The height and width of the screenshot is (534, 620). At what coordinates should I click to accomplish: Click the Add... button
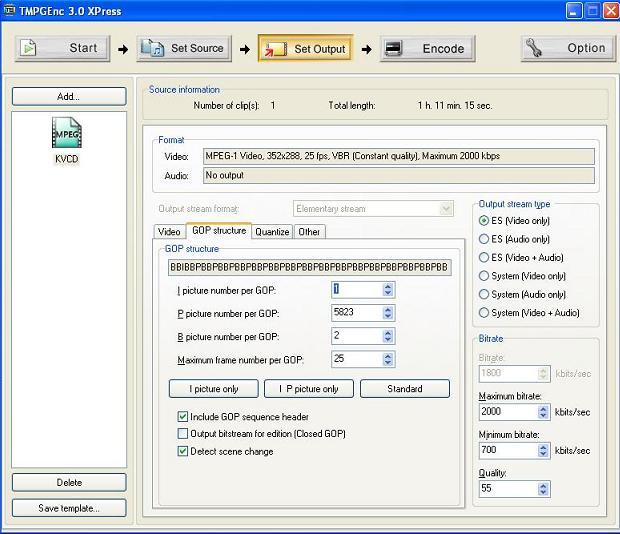click(x=69, y=96)
